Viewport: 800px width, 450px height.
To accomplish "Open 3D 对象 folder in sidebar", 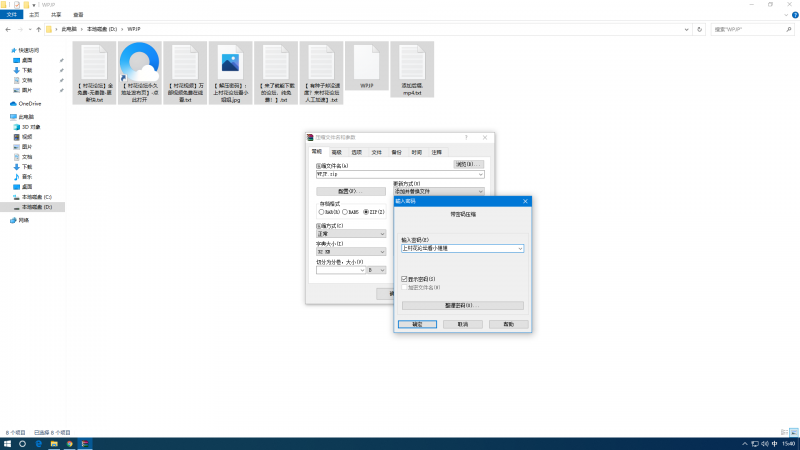I will click(x=32, y=127).
